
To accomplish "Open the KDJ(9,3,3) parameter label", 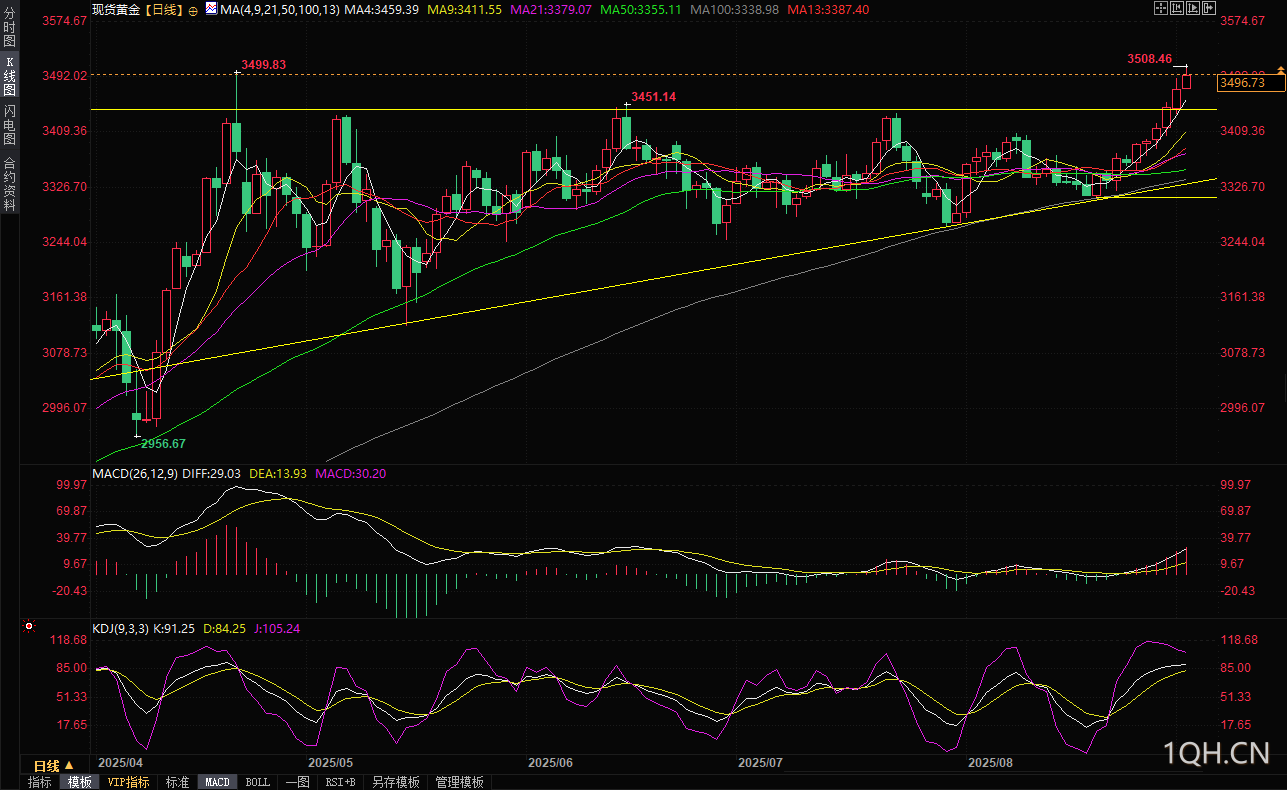I will coord(121,628).
